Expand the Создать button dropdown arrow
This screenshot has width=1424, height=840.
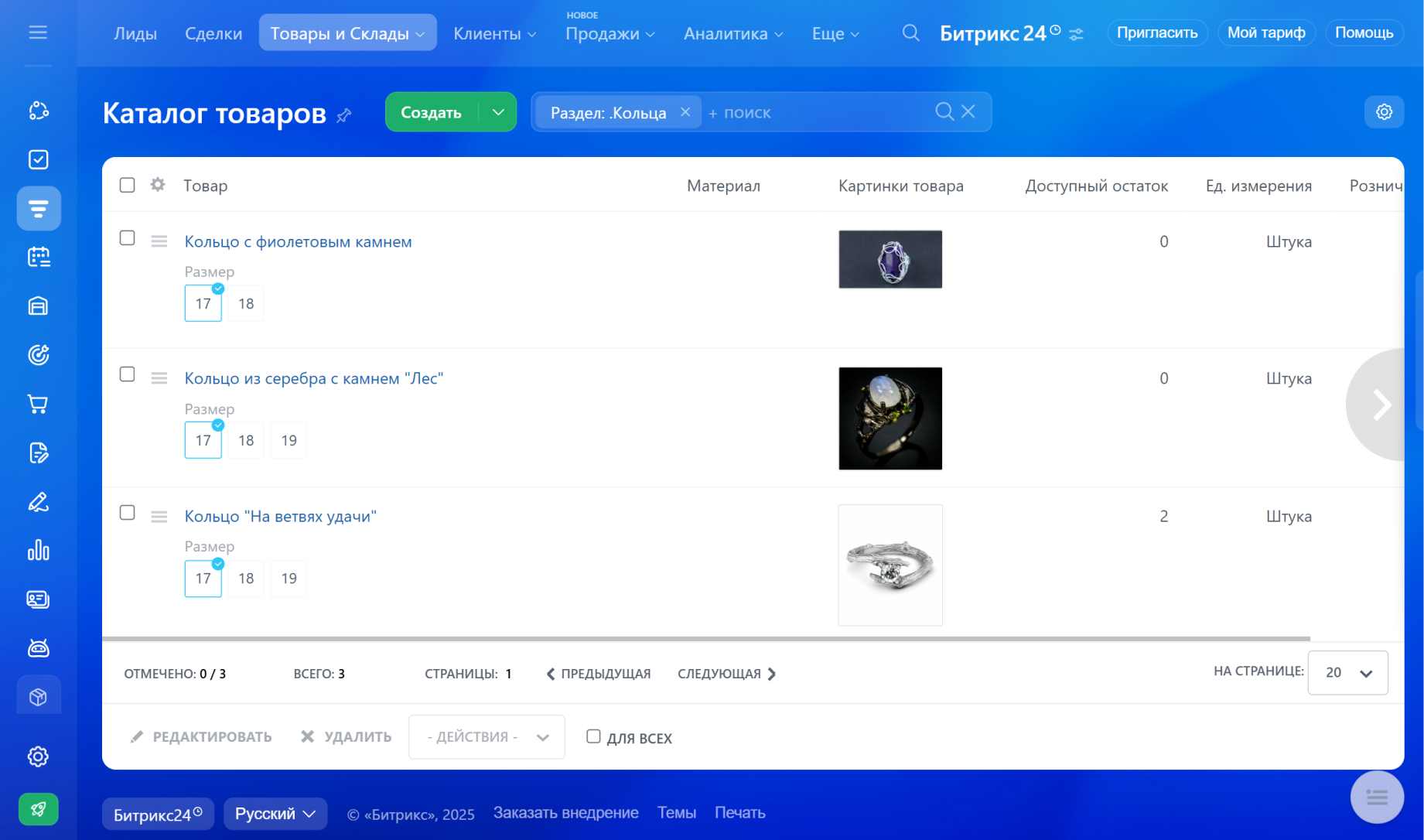[498, 112]
